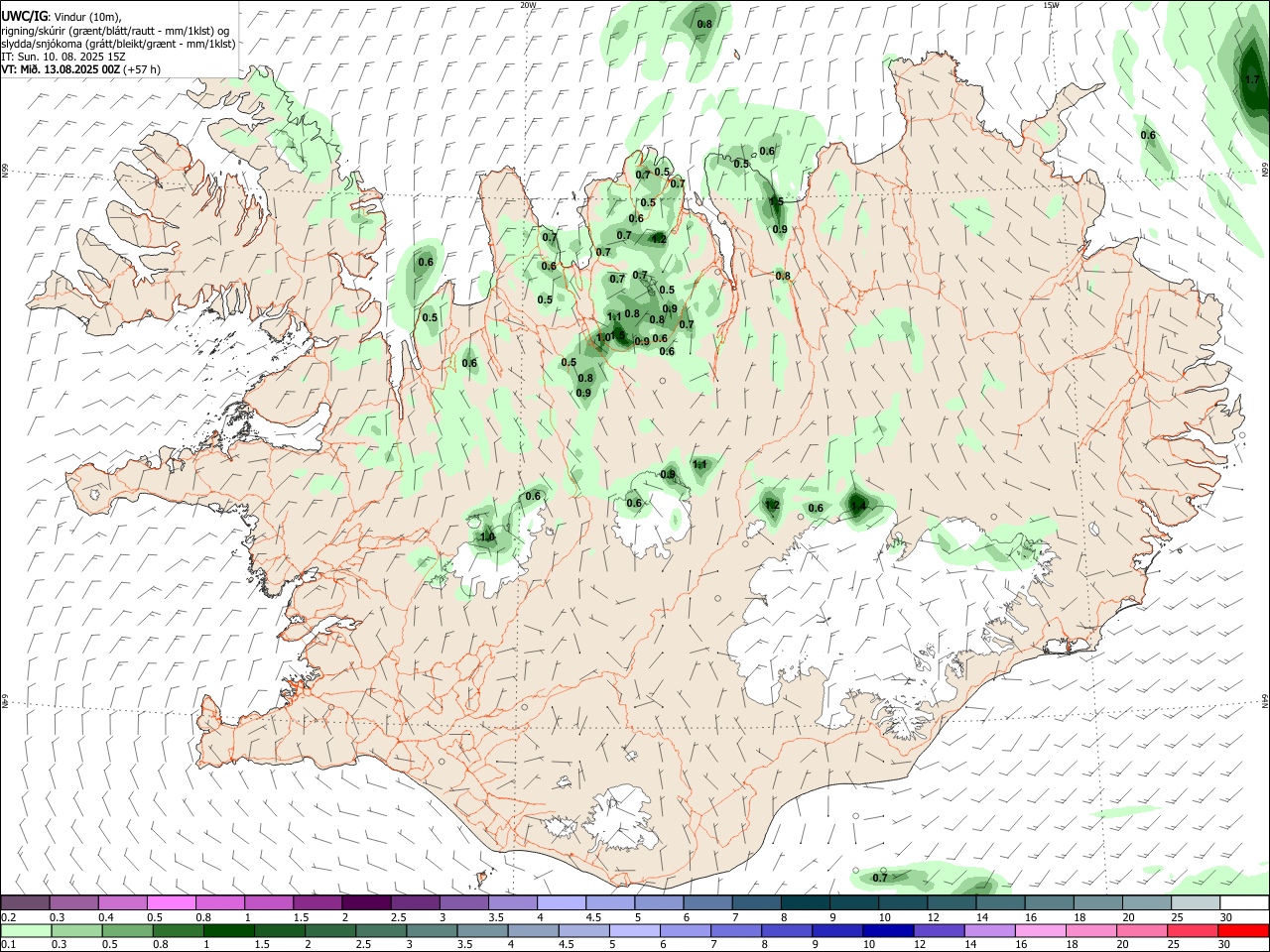Select the darkest purple 2 snow legend swatch

(366, 902)
